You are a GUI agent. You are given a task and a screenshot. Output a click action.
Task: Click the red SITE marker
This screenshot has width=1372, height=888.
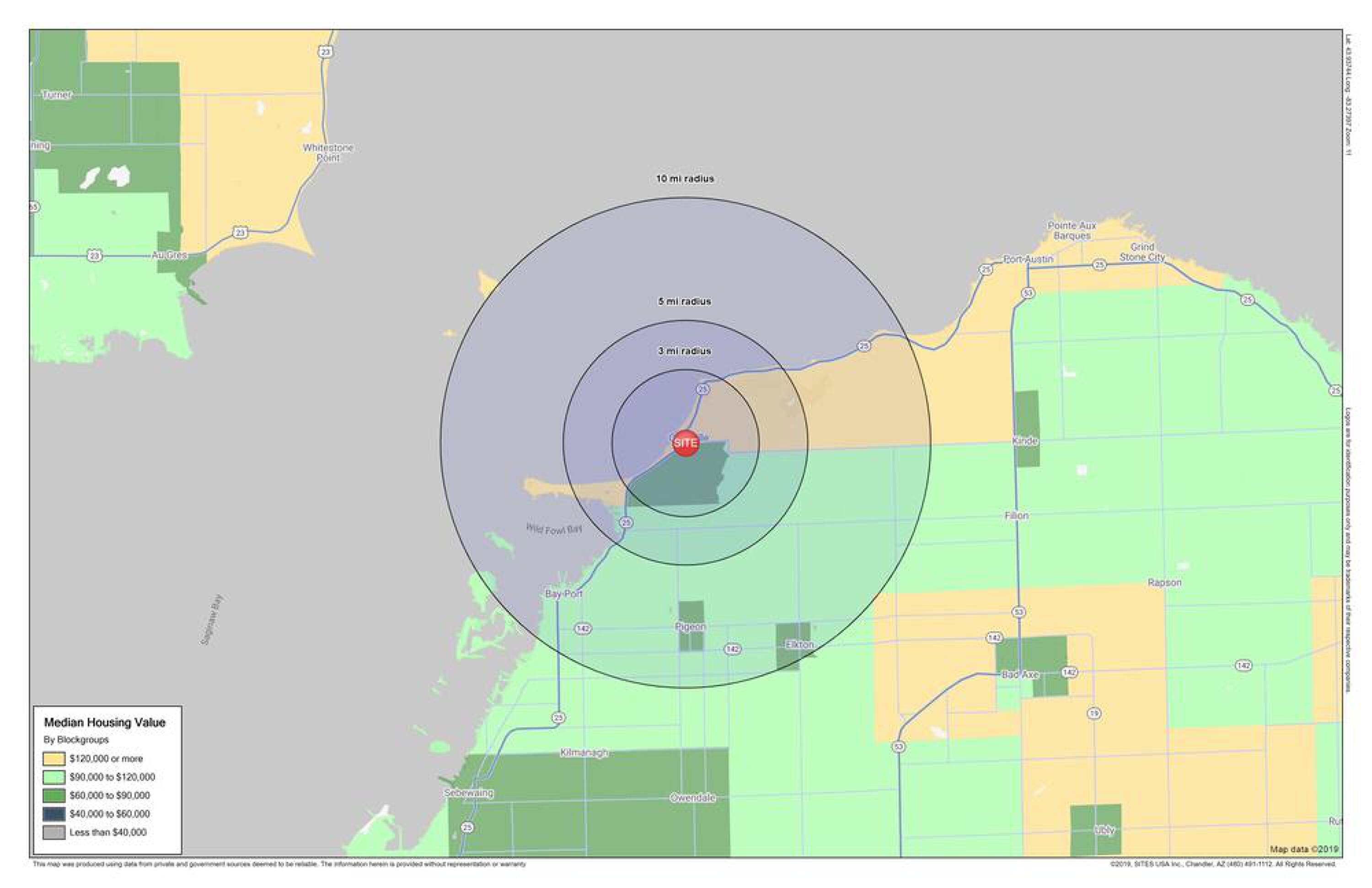[x=686, y=443]
